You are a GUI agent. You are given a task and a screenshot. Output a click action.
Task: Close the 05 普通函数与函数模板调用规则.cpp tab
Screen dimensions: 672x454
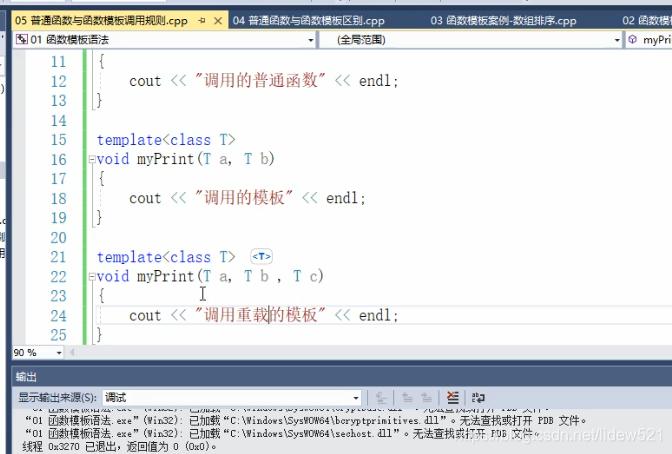(x=218, y=20)
